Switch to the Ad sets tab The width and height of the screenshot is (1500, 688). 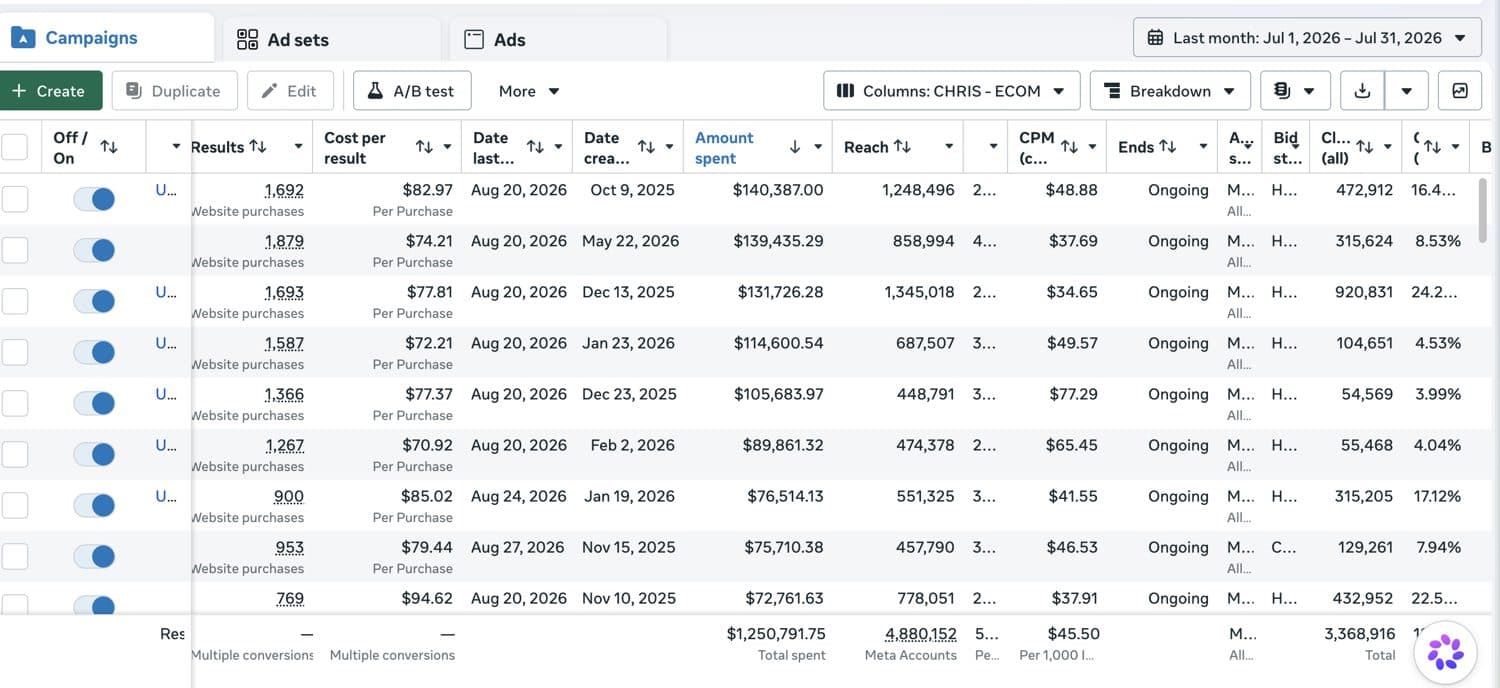(x=332, y=39)
